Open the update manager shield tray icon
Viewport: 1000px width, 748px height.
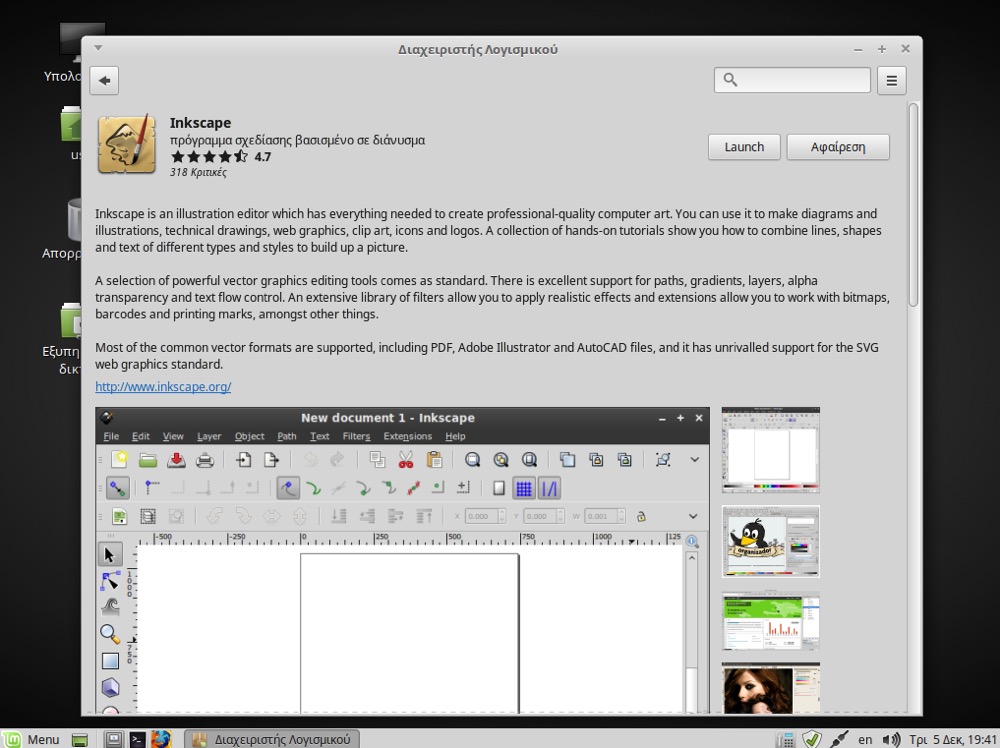click(x=812, y=739)
